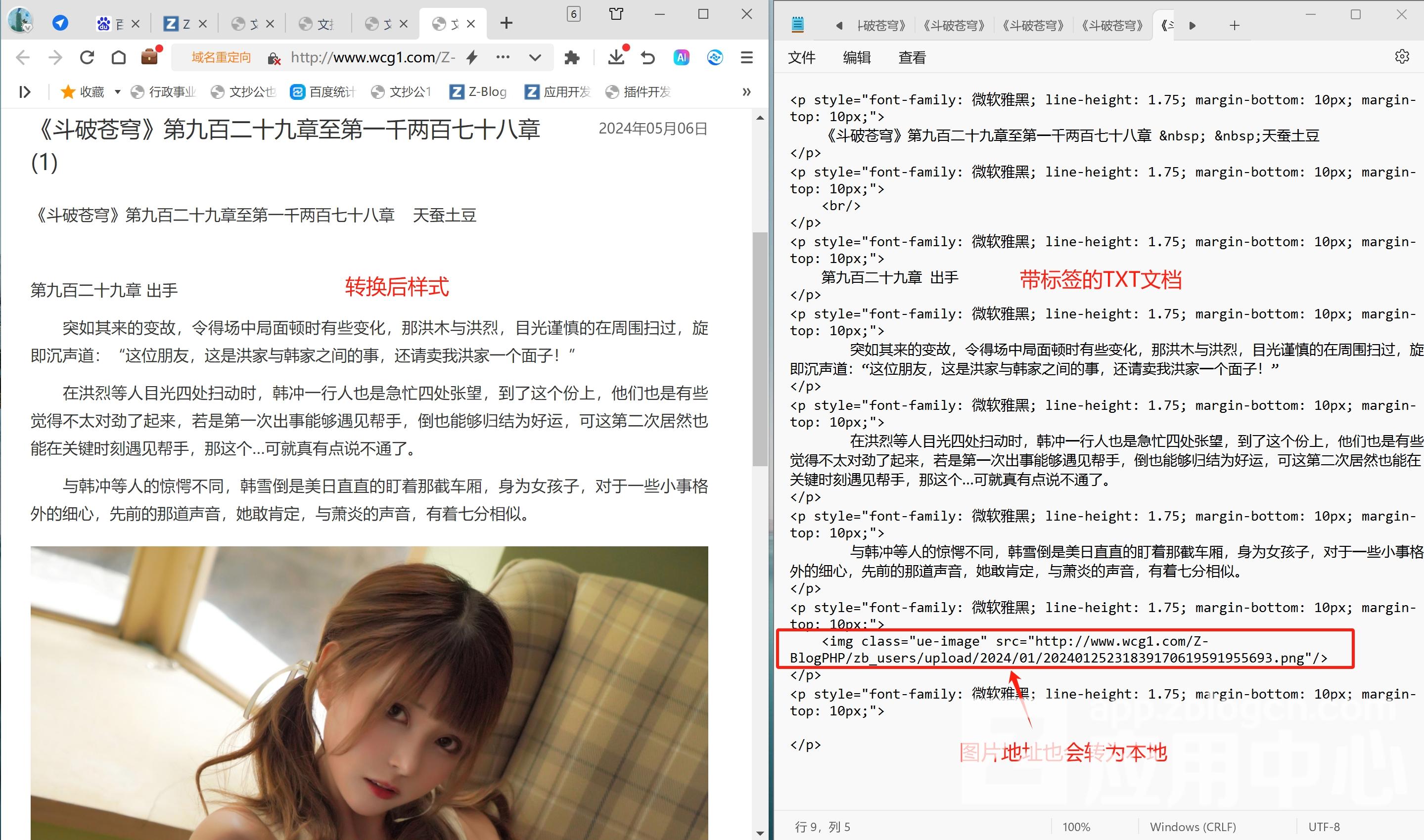
Task: Click the browser profile avatar icon
Action: [20, 20]
